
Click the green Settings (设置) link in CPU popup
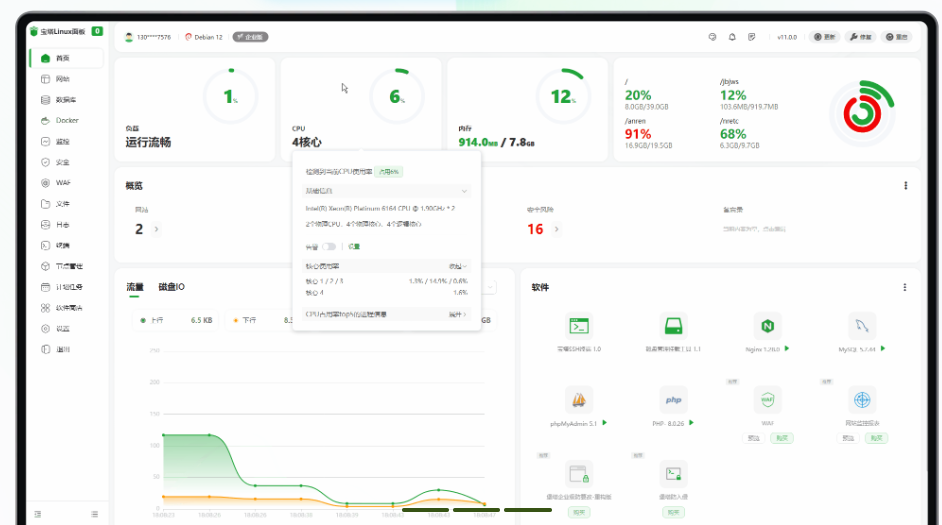coord(354,246)
